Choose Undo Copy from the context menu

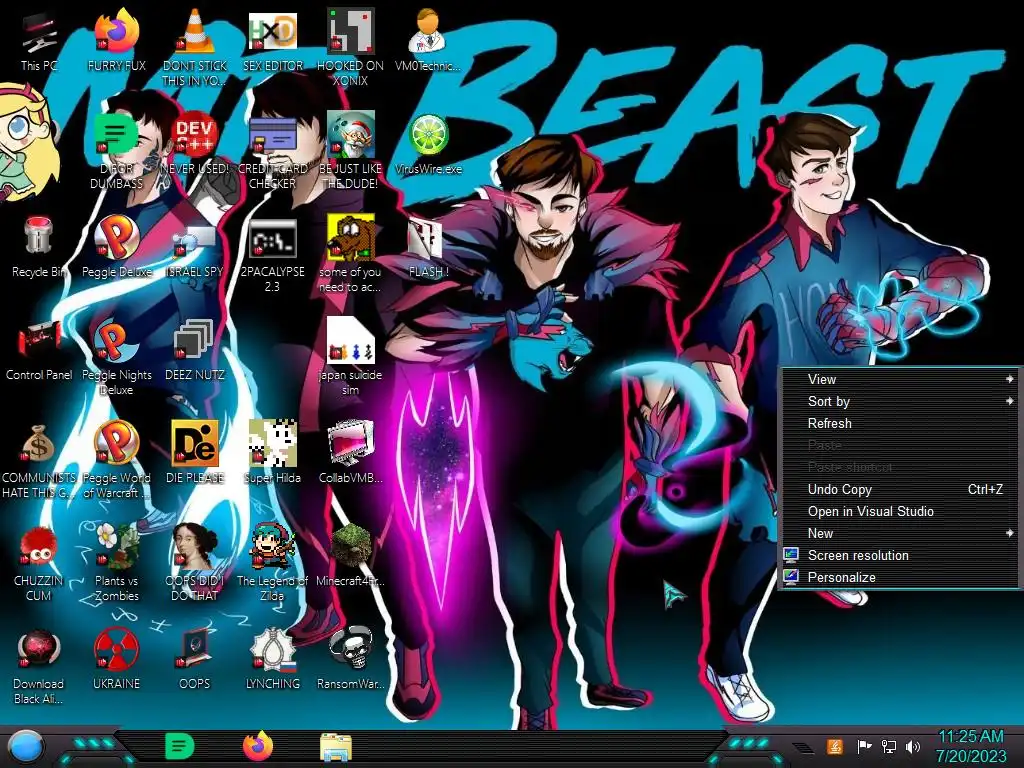pyautogui.click(x=900, y=489)
